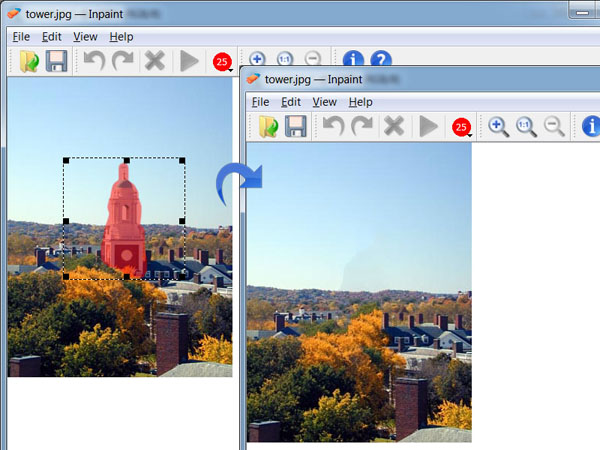Open File menu in back window
This screenshot has height=450, width=600.
pos(19,37)
